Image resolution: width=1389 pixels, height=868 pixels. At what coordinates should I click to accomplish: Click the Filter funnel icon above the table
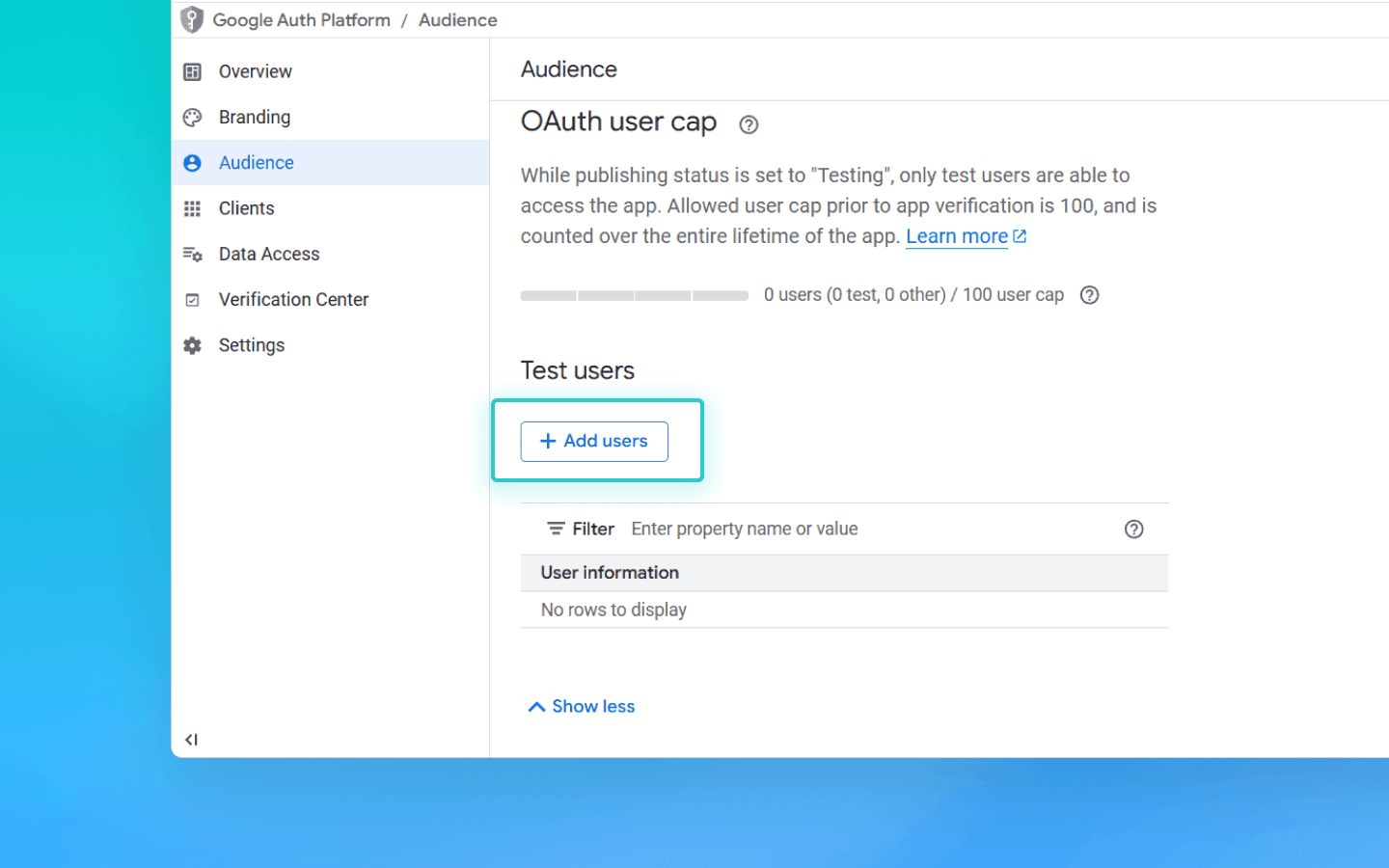pos(556,529)
